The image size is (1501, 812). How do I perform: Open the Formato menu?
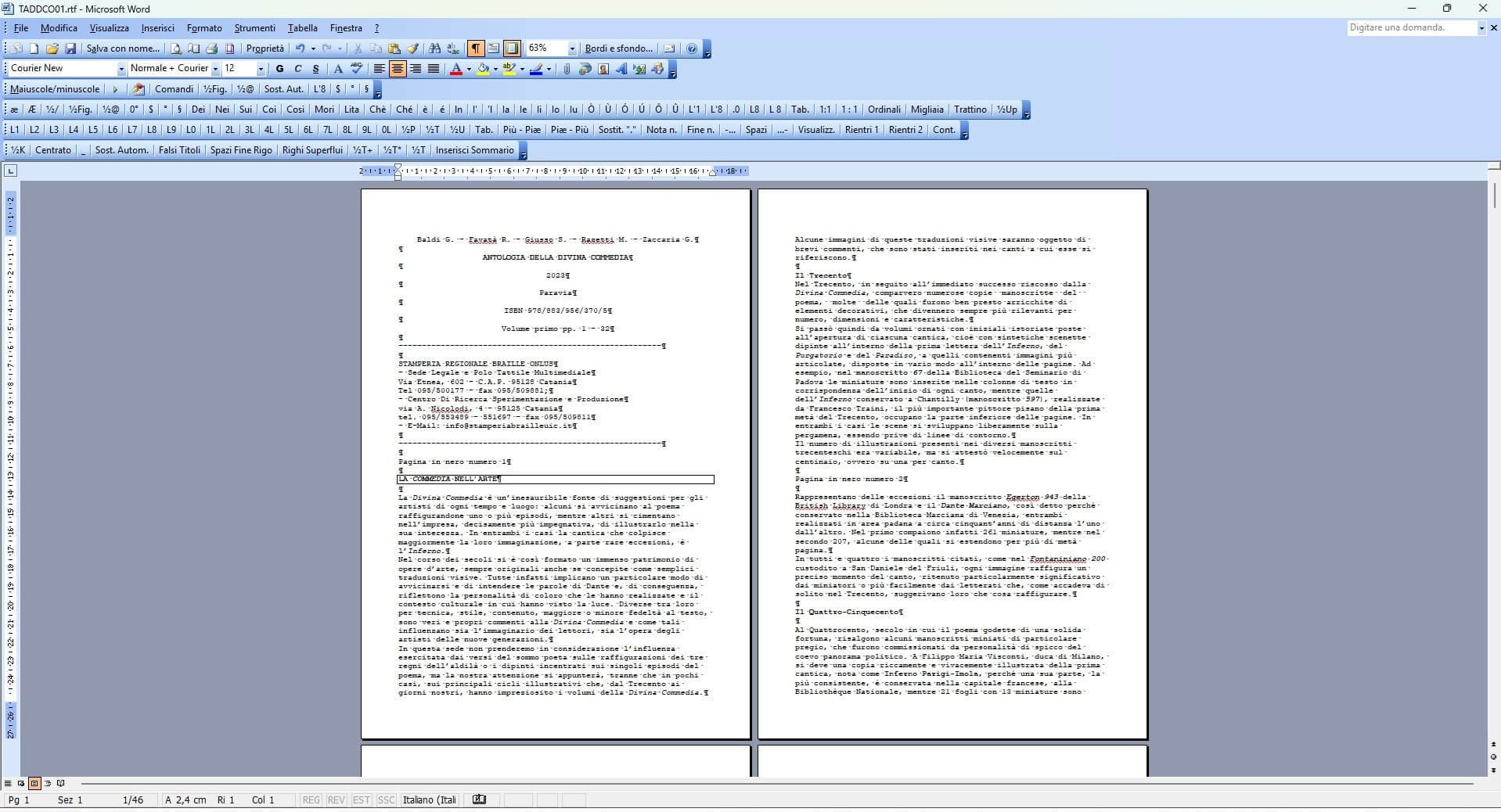tap(204, 28)
